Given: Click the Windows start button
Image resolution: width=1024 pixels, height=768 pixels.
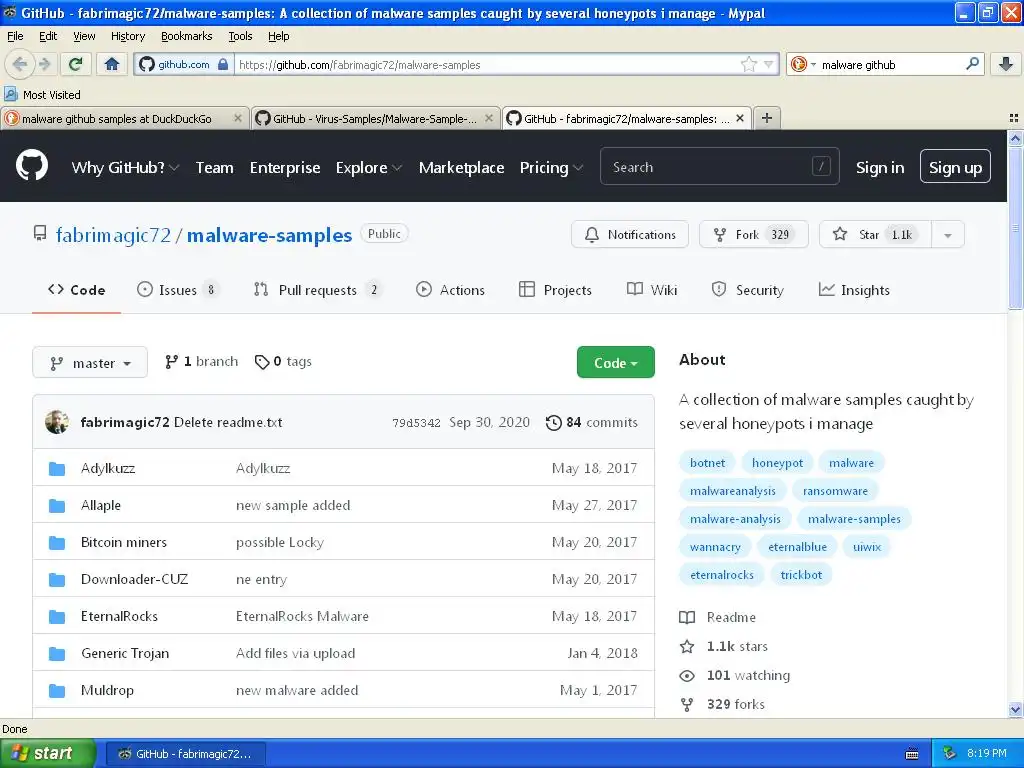Looking at the screenshot, I should (x=46, y=754).
